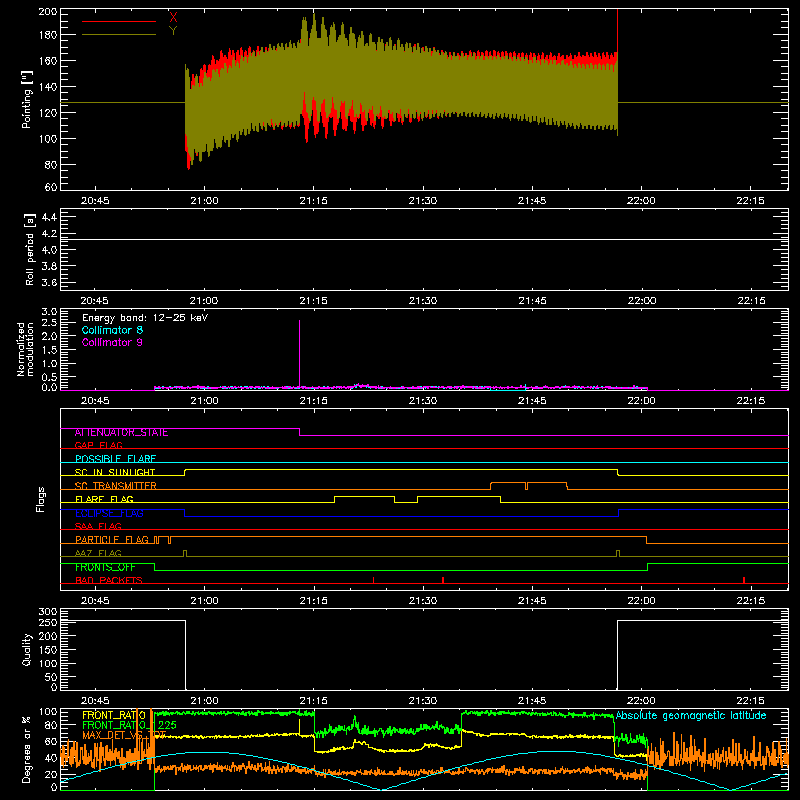Click the "Roll period [s]" axis title
The height and width of the screenshot is (800, 800).
pos(30,249)
